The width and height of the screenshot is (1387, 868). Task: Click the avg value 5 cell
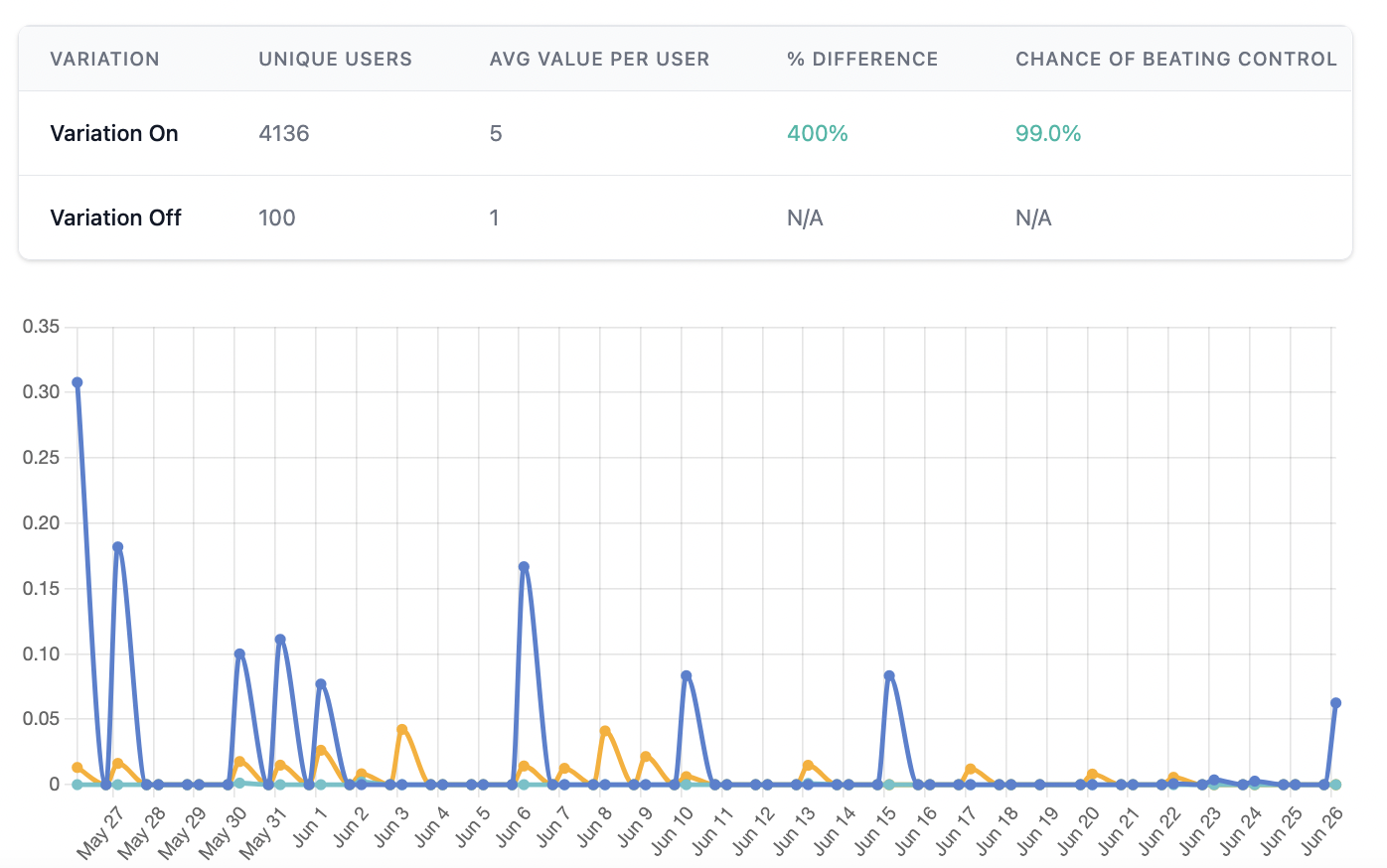click(x=496, y=133)
